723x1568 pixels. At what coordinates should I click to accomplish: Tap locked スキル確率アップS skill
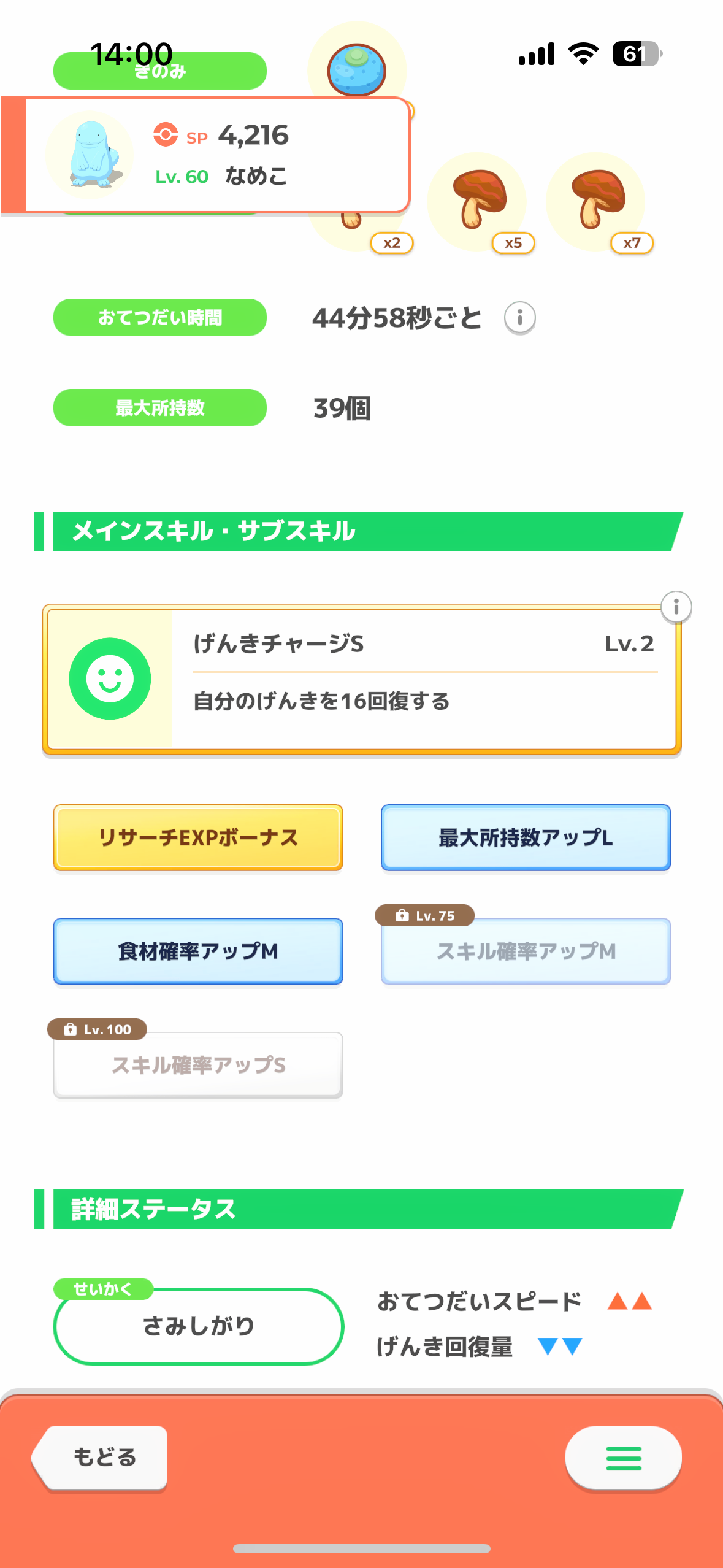coord(198,1066)
